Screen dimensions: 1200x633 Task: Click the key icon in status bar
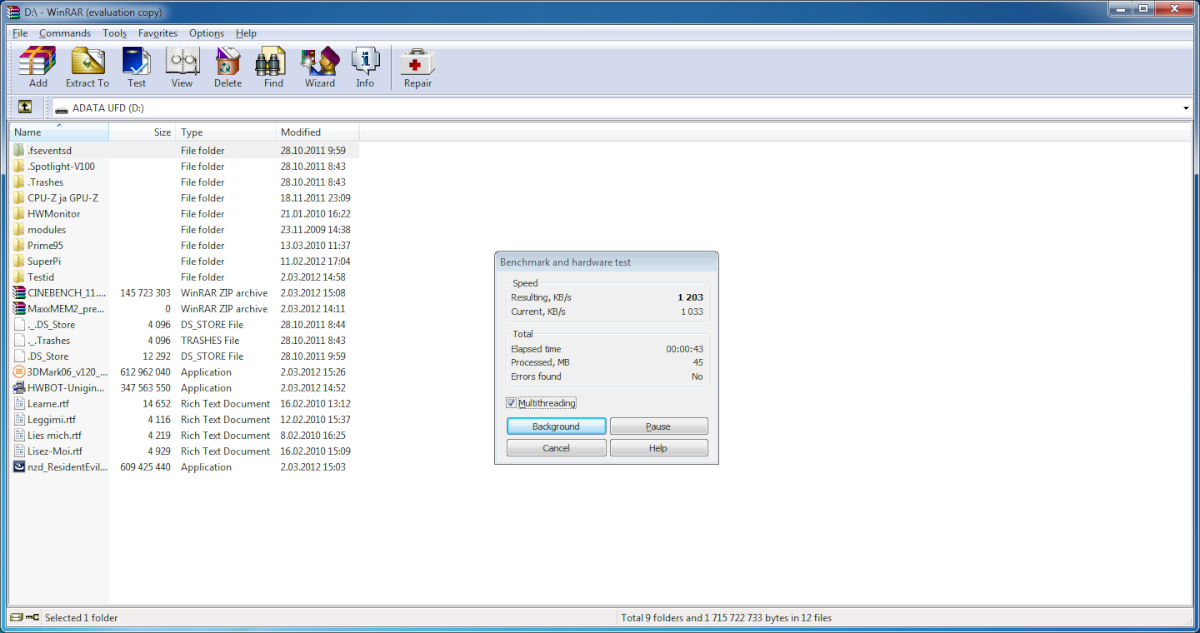coord(33,618)
